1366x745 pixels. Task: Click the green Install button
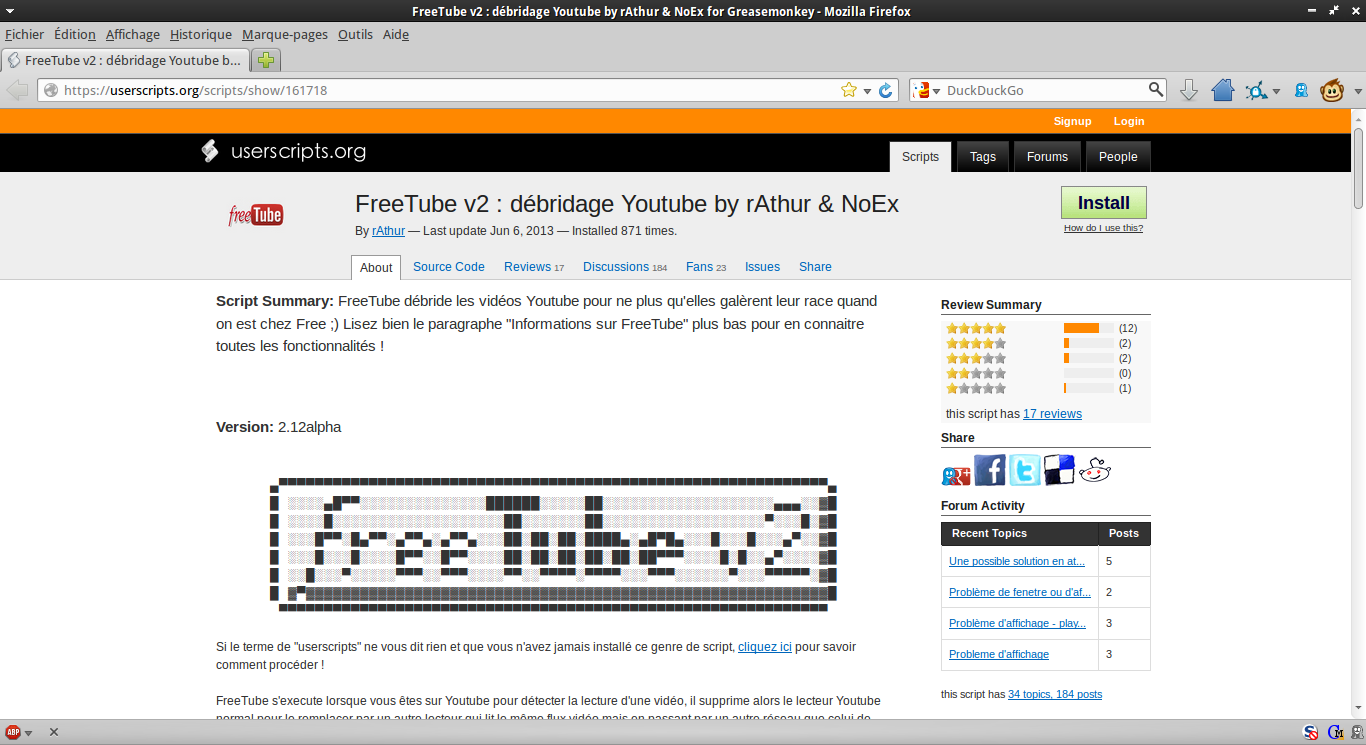coord(1103,203)
